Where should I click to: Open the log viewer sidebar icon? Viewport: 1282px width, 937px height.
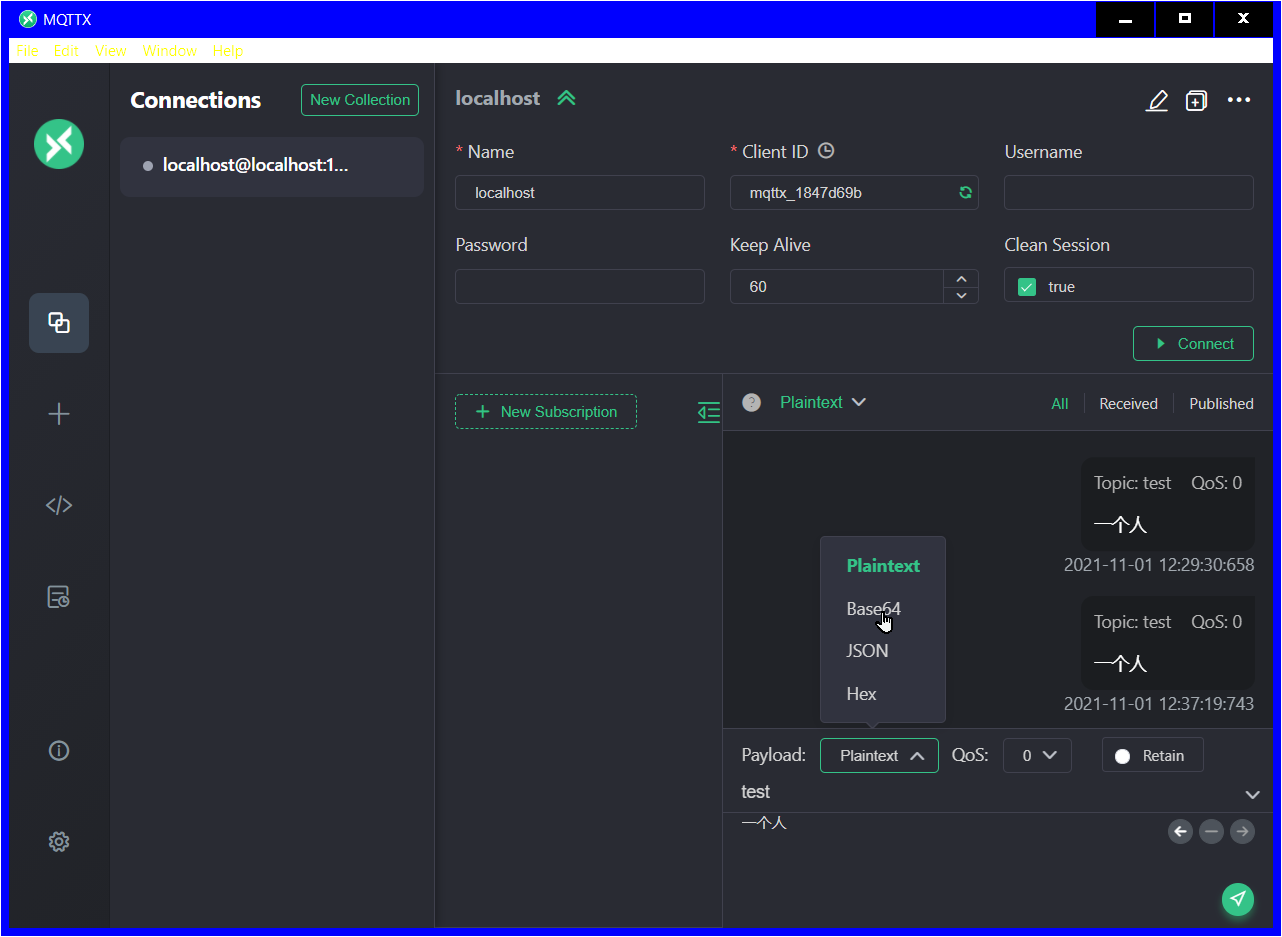[x=58, y=596]
